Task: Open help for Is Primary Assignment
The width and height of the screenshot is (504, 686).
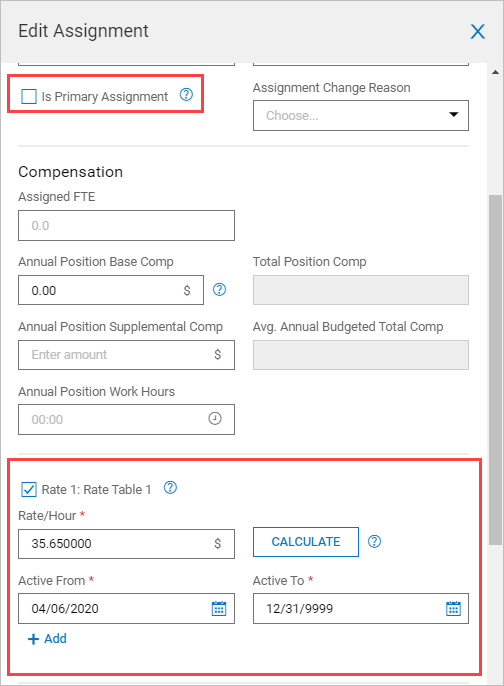Action: (x=186, y=94)
